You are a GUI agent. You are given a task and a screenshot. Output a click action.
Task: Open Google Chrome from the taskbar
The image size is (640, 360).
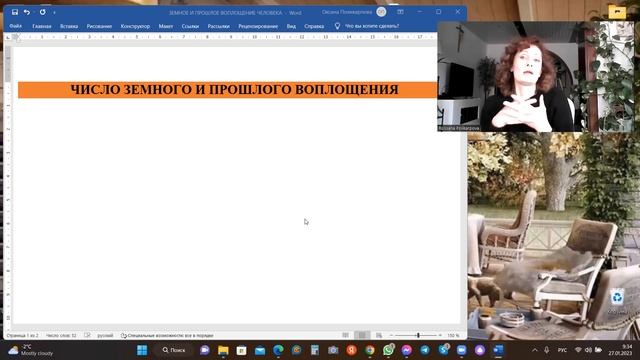pyautogui.click(x=370, y=350)
